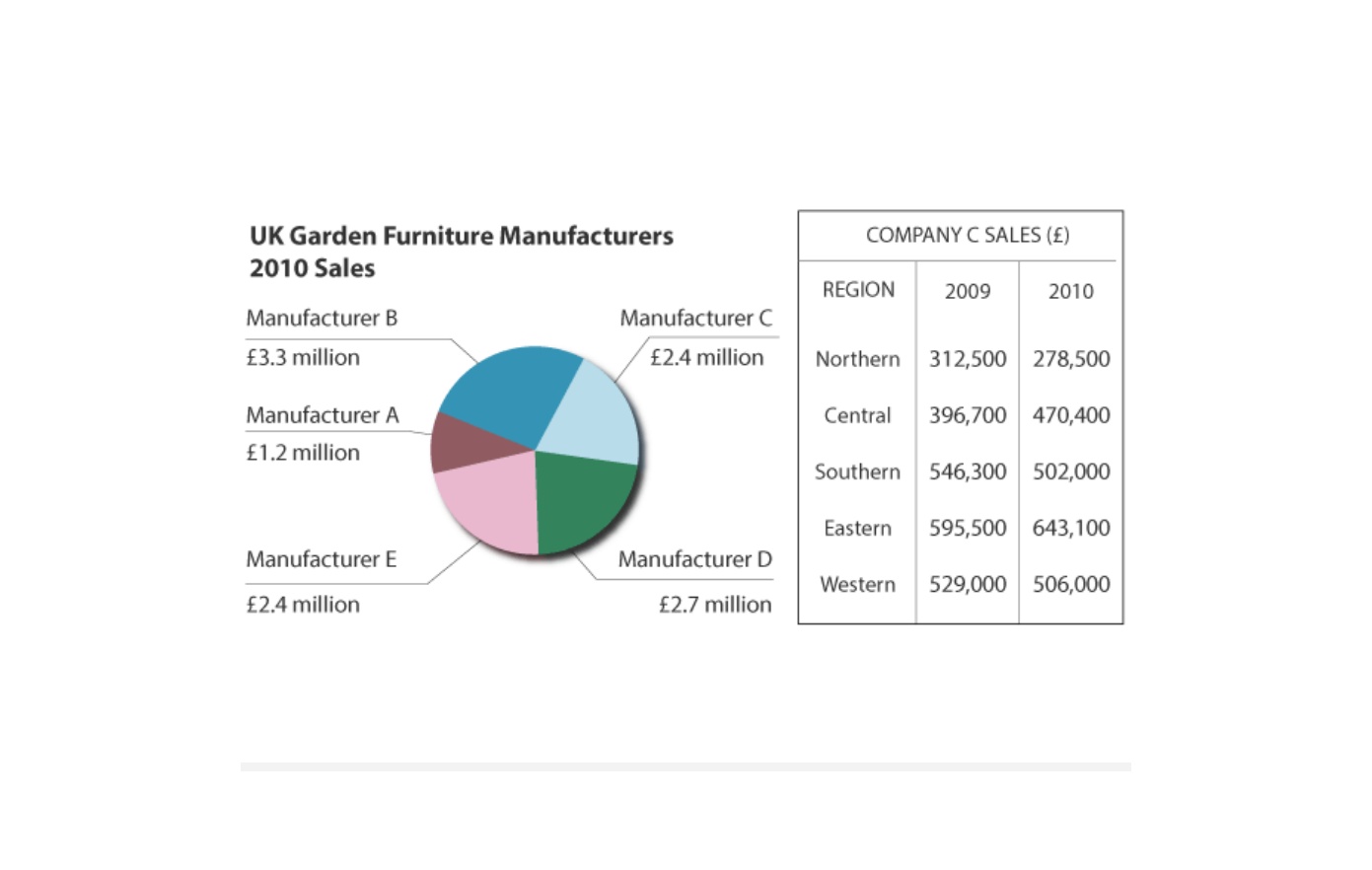Select the Eastern 2009 value '595,500'

pos(968,528)
